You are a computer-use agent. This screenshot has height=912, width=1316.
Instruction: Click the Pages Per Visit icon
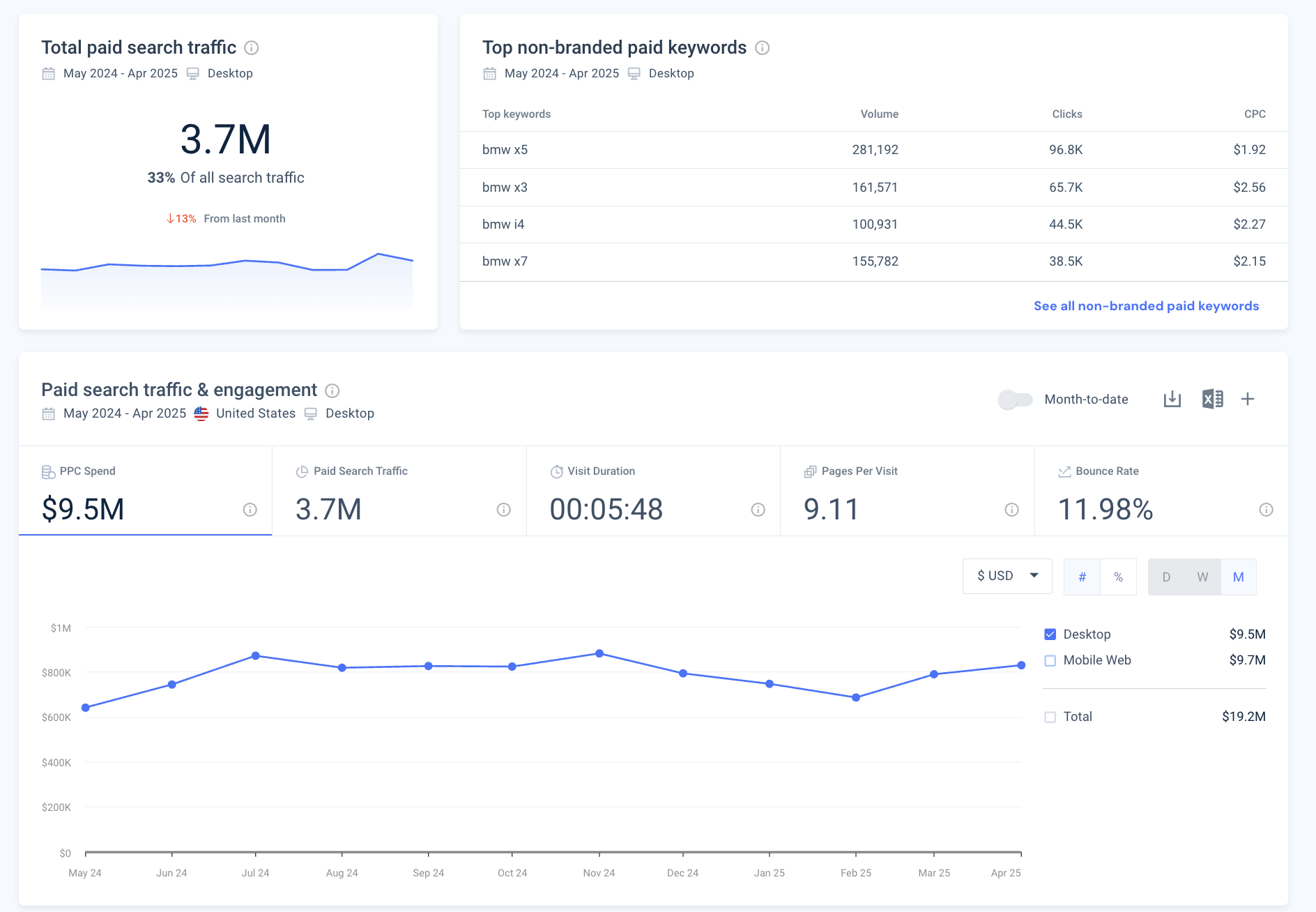pos(810,472)
